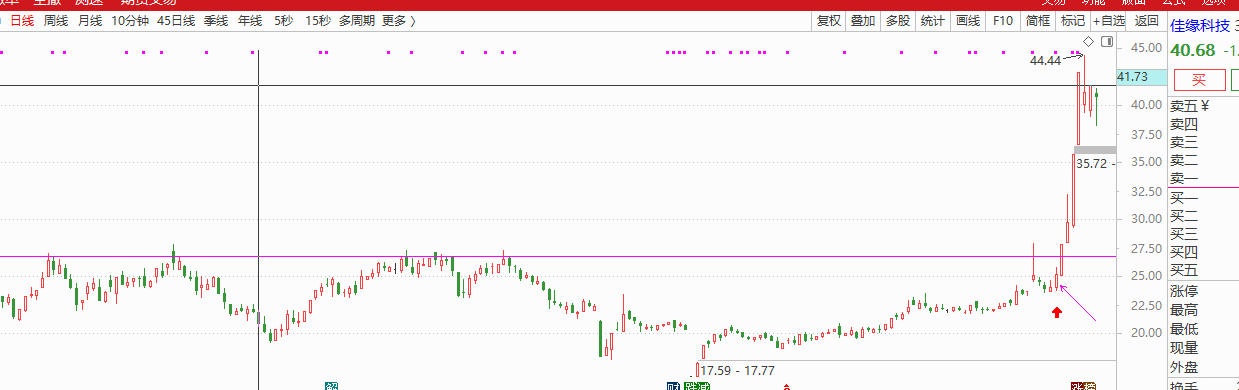Click the 外盘 label
This screenshot has width=1239, height=390.
pyautogui.click(x=1184, y=367)
